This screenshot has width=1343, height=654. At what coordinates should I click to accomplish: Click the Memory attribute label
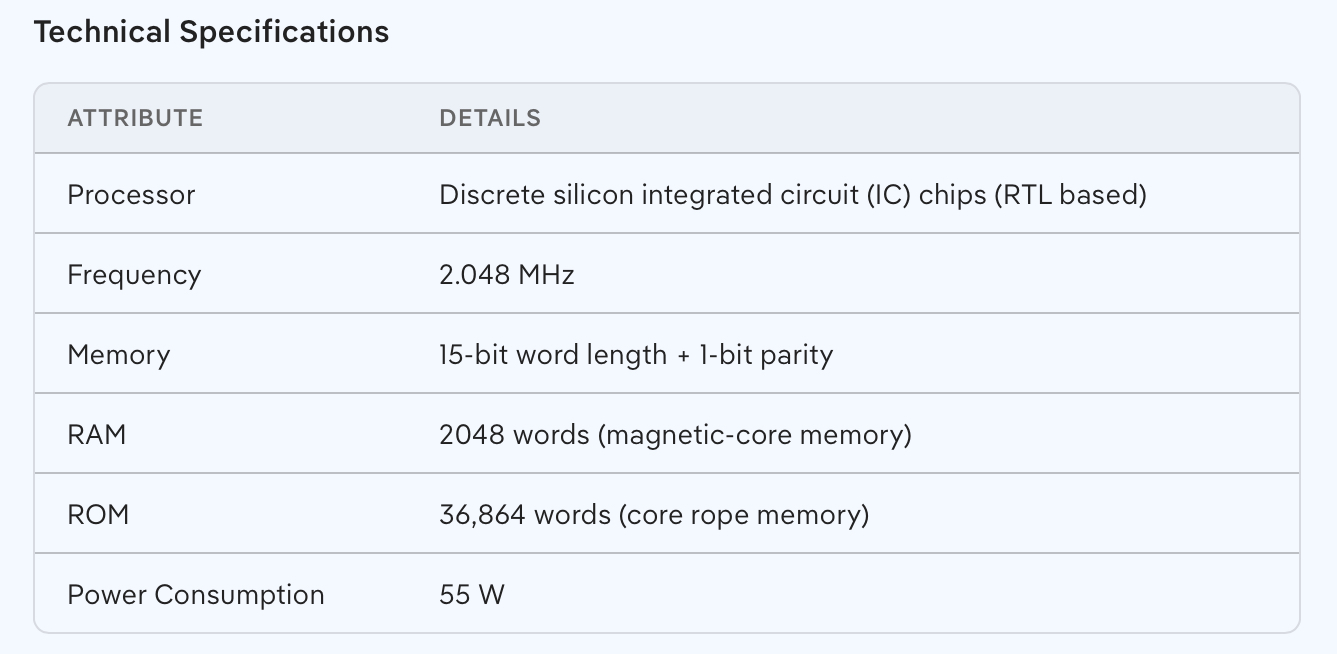click(118, 354)
